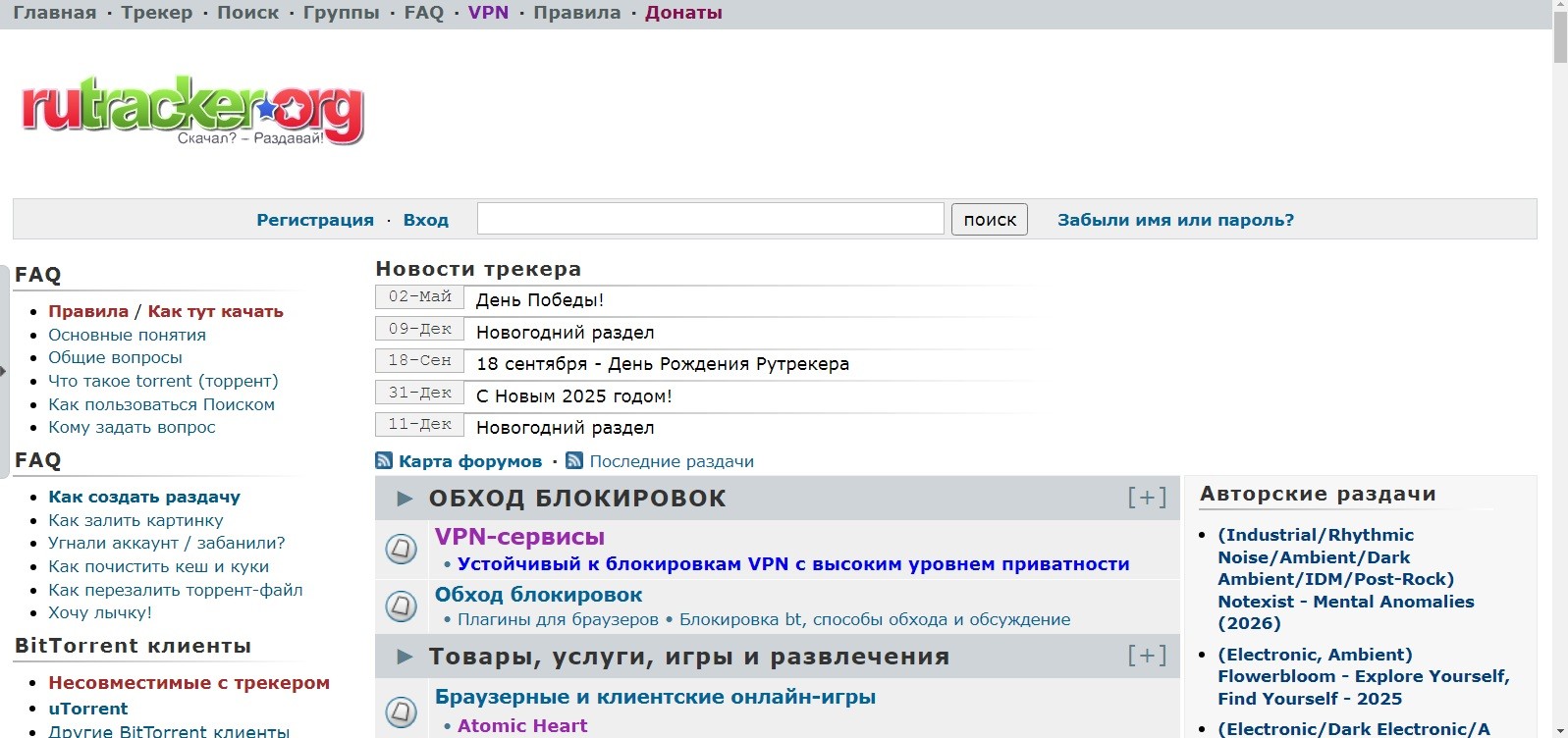
Task: Open RSS icon next to Последние раздачи
Action: pos(574,460)
